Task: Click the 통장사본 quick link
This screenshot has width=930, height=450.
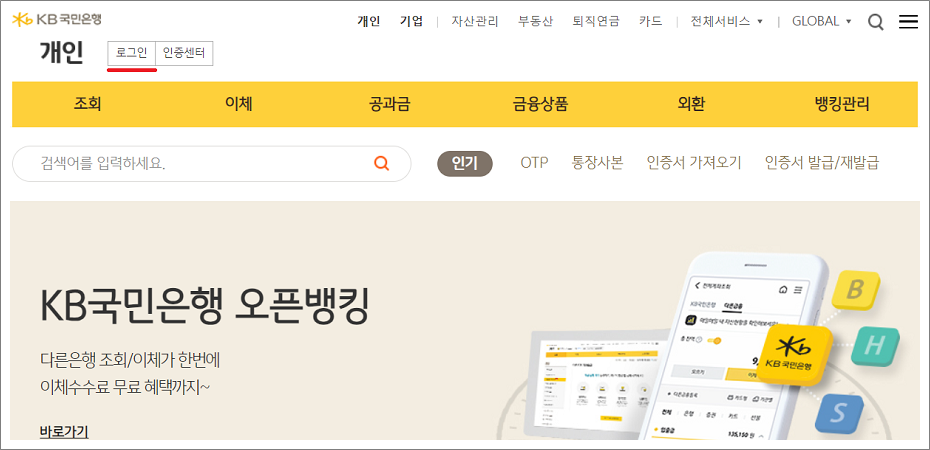Action: (597, 163)
